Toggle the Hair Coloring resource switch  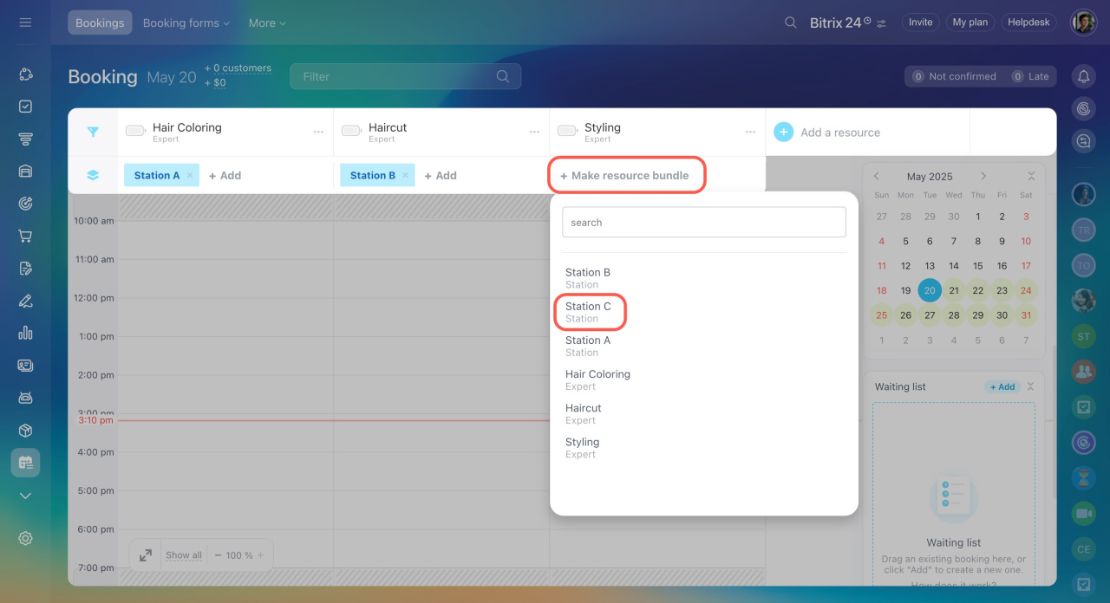click(x=135, y=130)
